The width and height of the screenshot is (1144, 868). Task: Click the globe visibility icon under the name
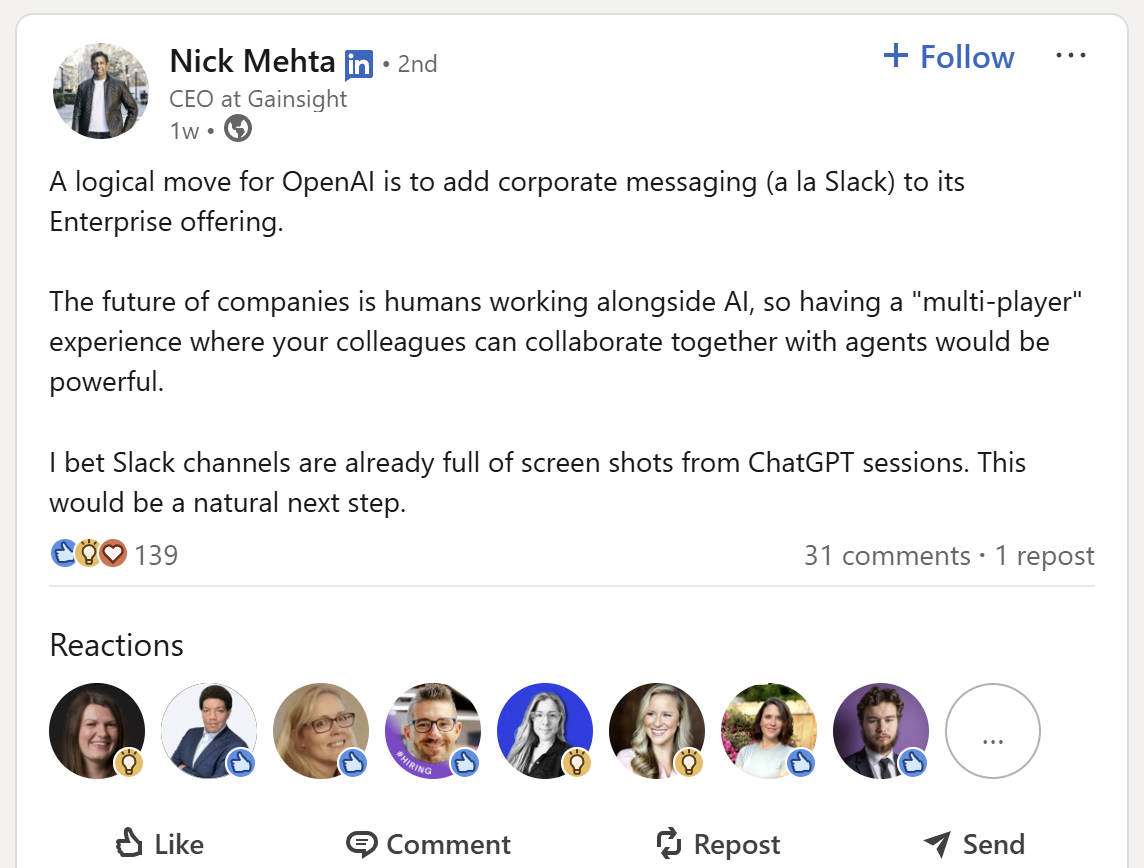238,129
